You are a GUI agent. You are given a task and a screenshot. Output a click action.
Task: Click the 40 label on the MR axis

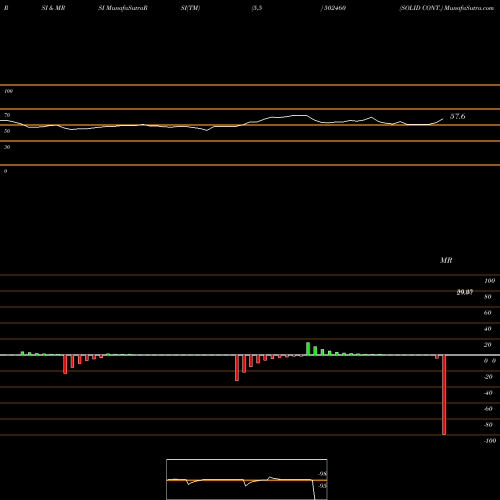pyautogui.click(x=488, y=329)
